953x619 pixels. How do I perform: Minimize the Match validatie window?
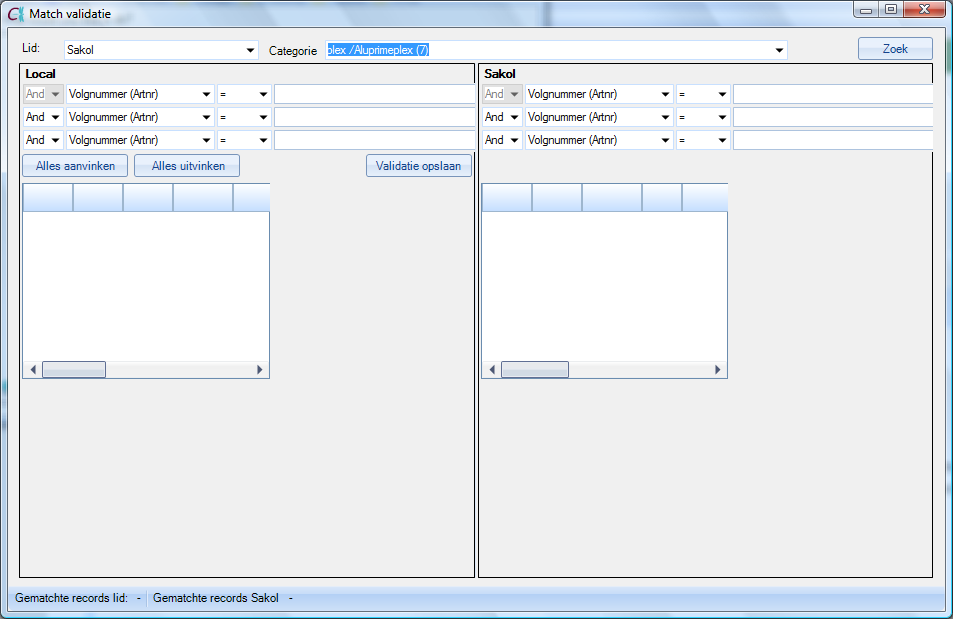(x=866, y=9)
